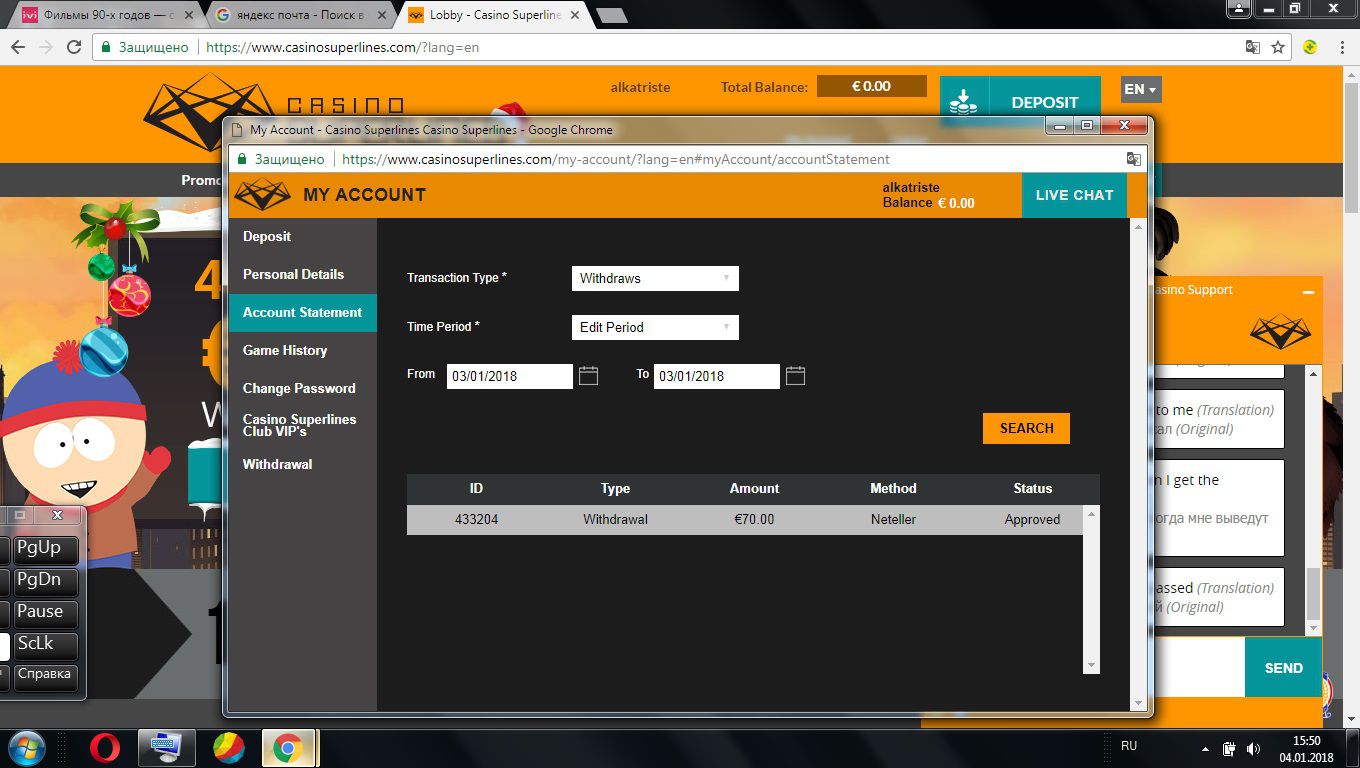The height and width of the screenshot is (768, 1360).
Task: Click the Справка on-screen keyboard button
Action: (45, 676)
